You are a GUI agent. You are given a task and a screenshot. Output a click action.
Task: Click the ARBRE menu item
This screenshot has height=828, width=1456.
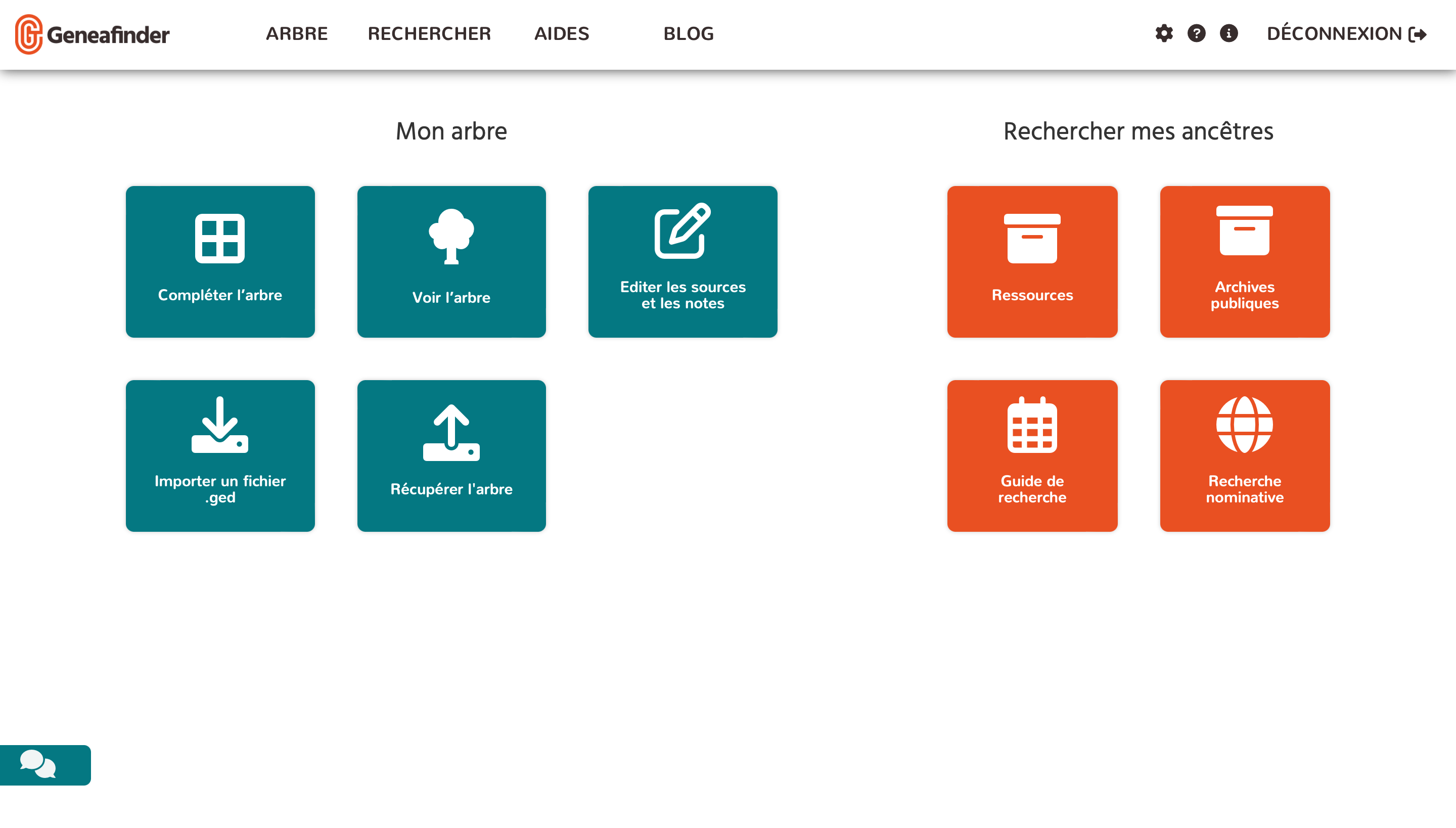[x=297, y=34]
